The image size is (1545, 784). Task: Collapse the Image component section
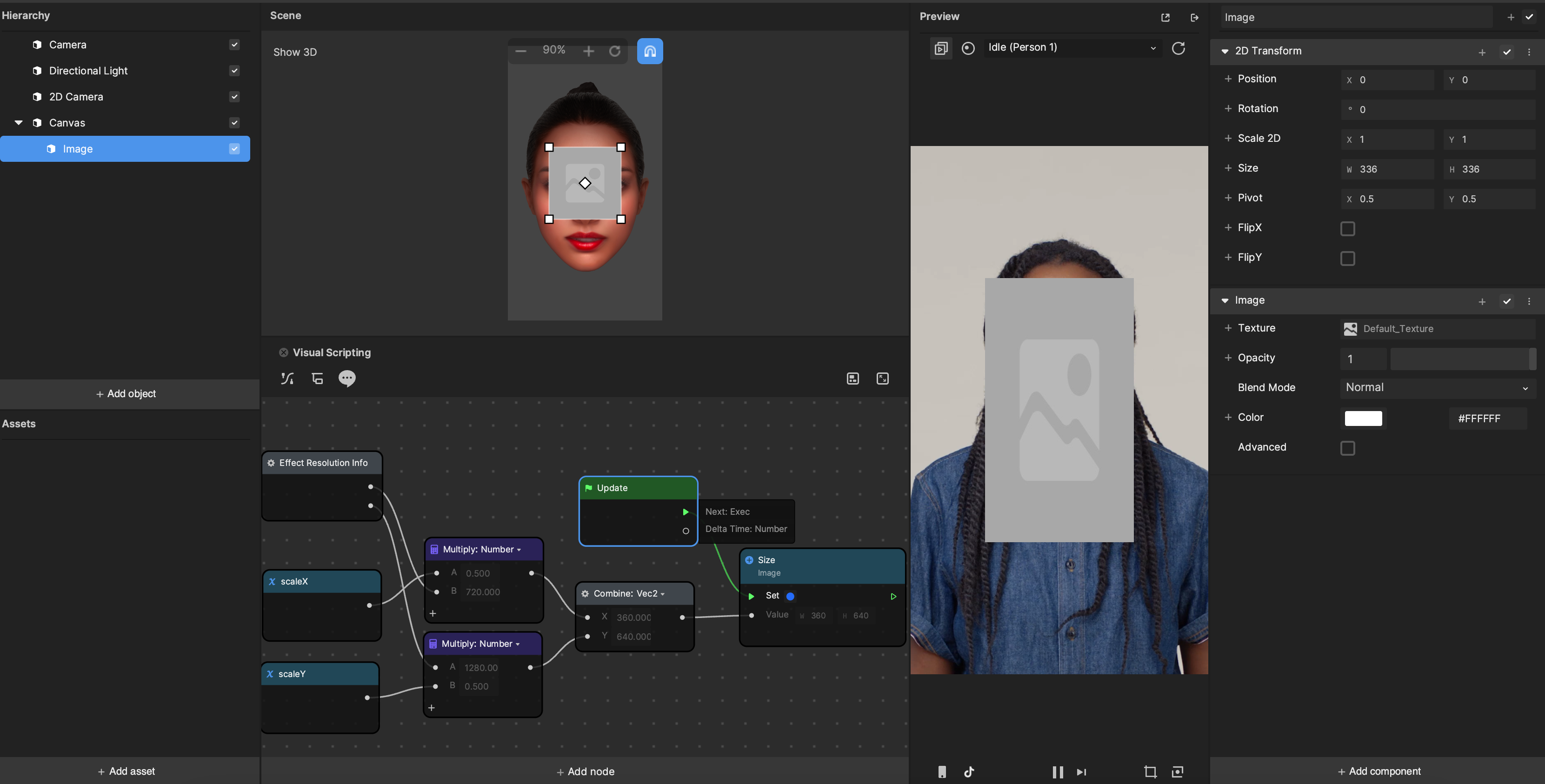[x=1225, y=300]
